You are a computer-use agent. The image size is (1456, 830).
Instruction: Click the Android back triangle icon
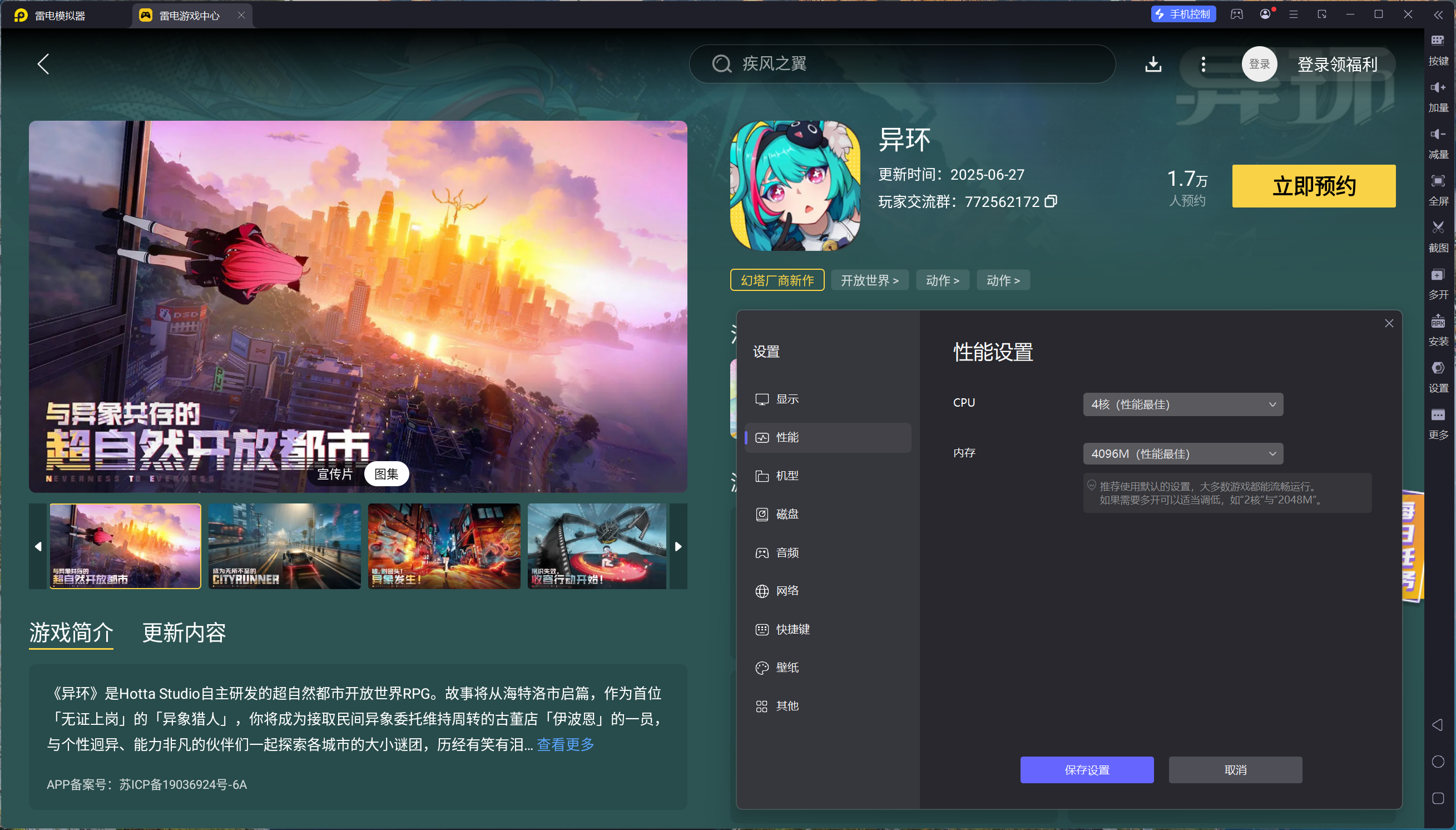[x=1437, y=724]
